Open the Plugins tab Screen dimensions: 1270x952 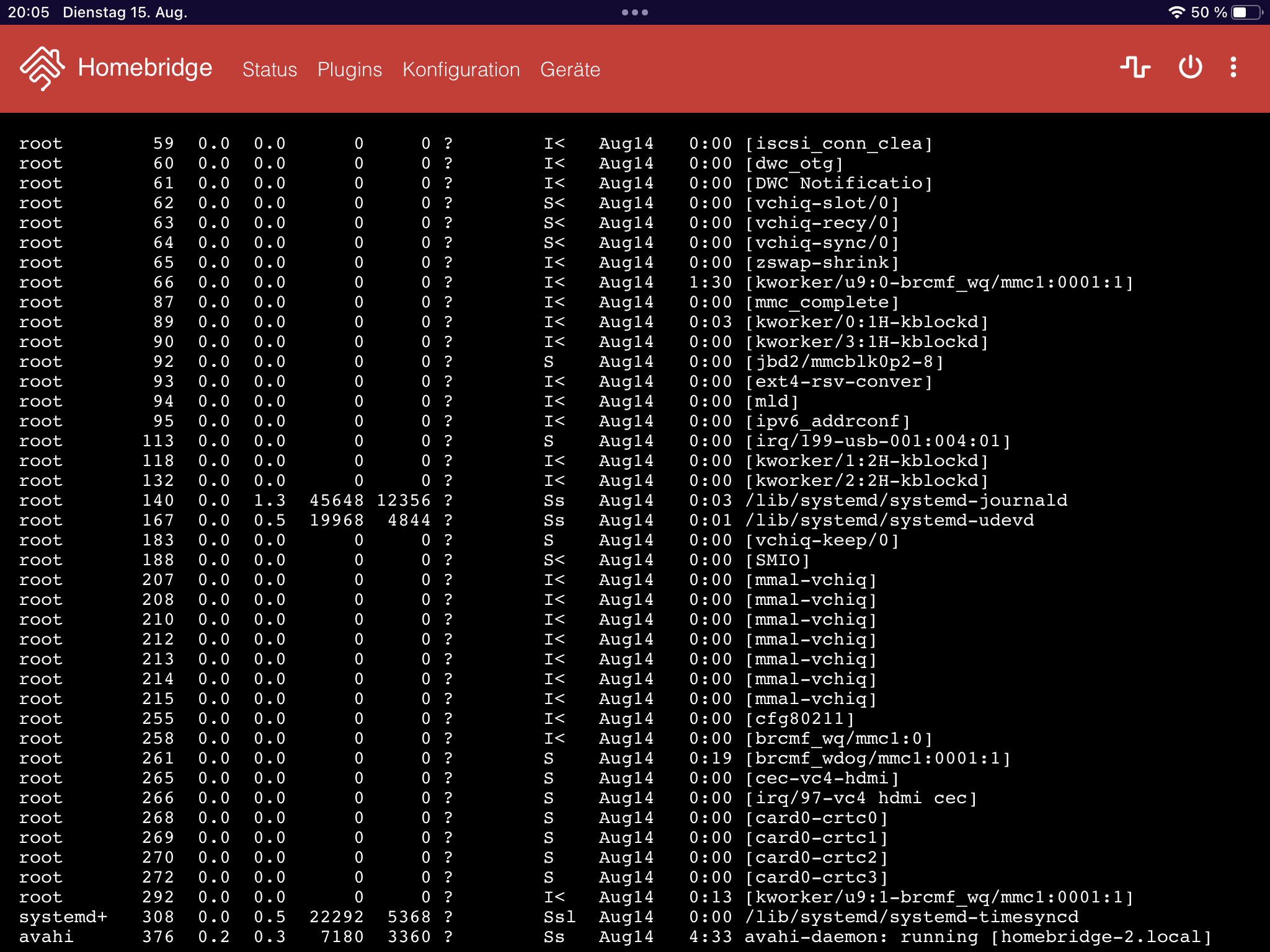click(x=349, y=69)
